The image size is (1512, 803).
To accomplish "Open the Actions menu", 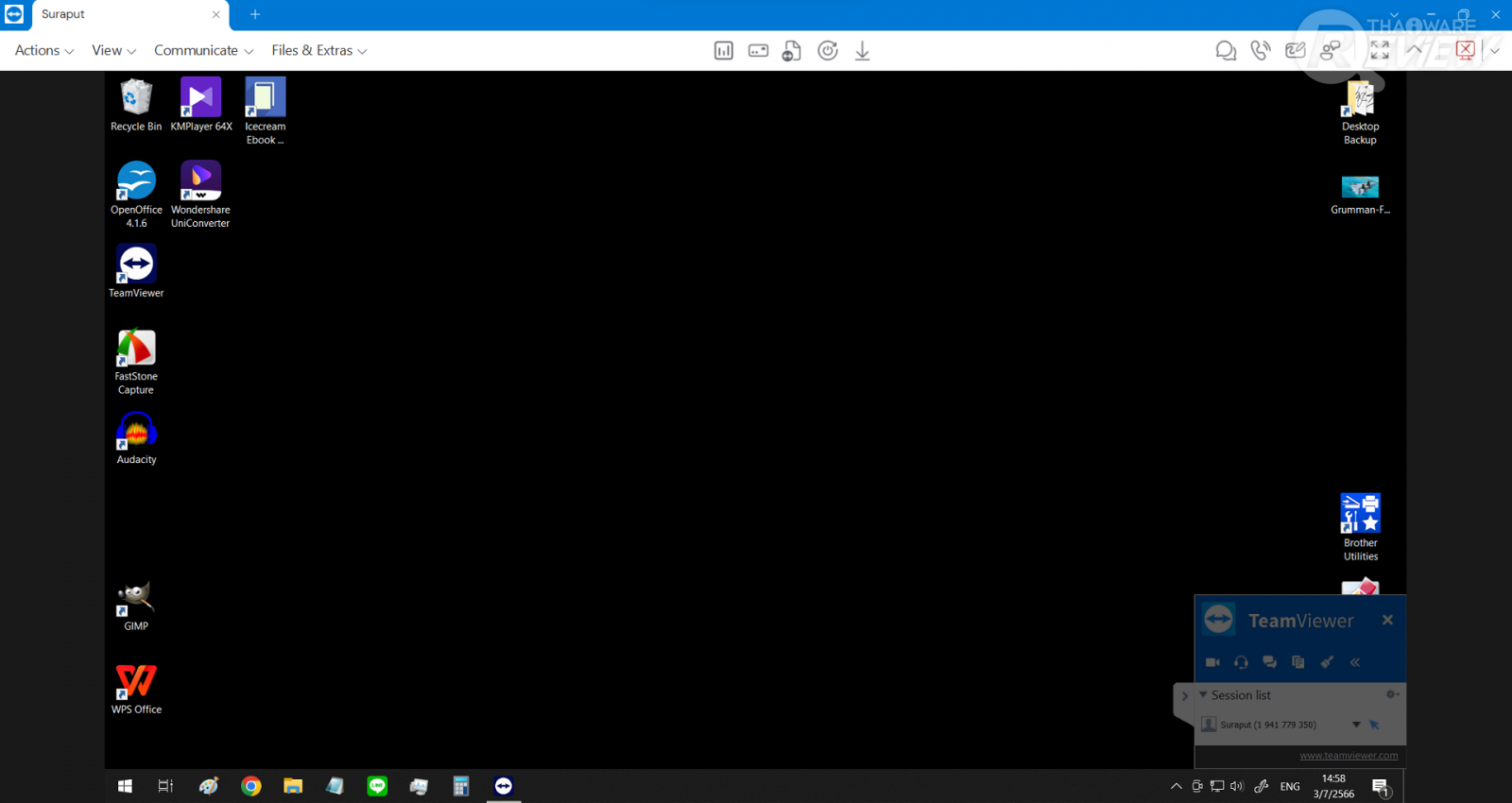I will pyautogui.click(x=44, y=51).
